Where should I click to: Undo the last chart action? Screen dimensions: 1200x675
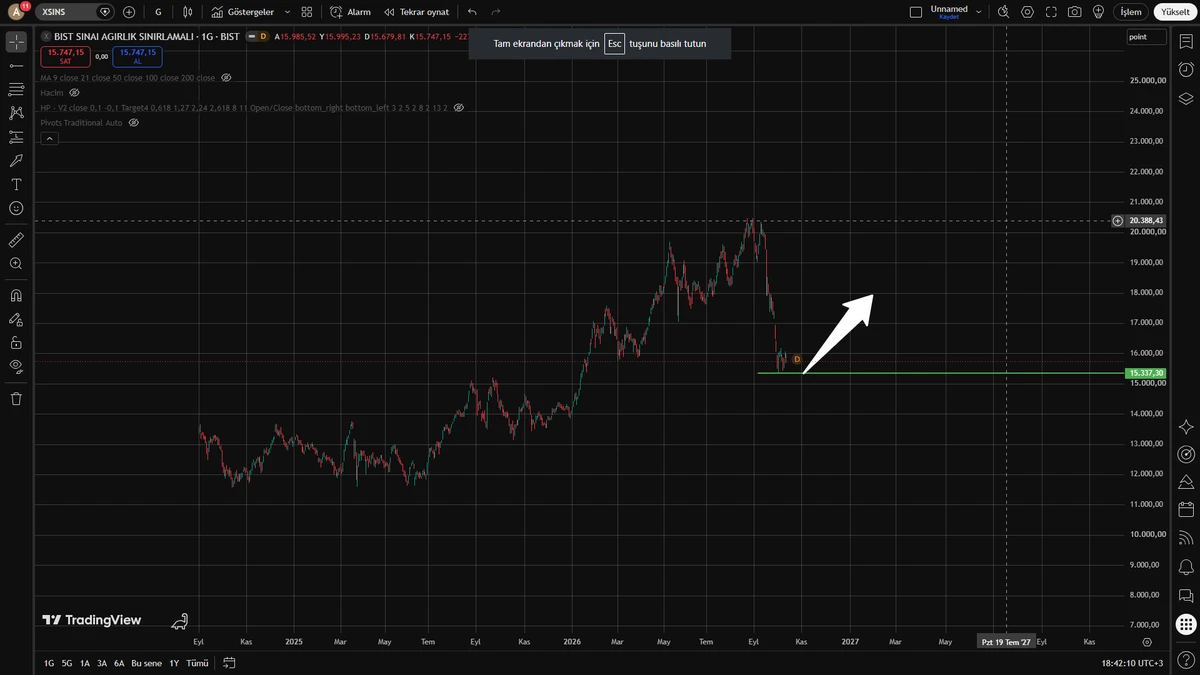472,12
